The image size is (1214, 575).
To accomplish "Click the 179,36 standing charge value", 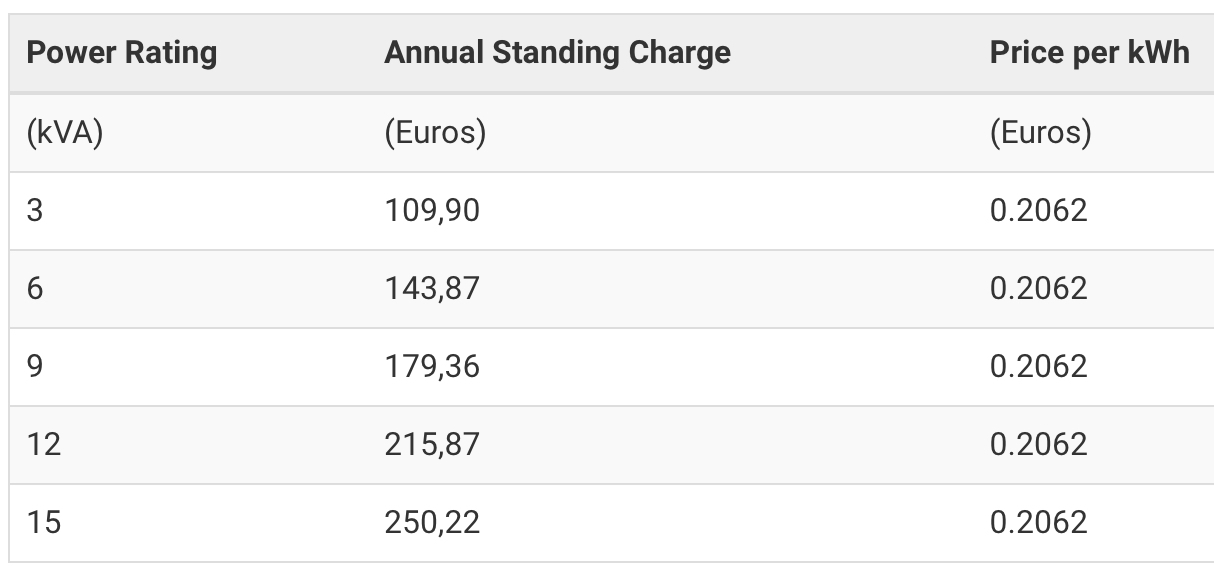I will pyautogui.click(x=432, y=367).
